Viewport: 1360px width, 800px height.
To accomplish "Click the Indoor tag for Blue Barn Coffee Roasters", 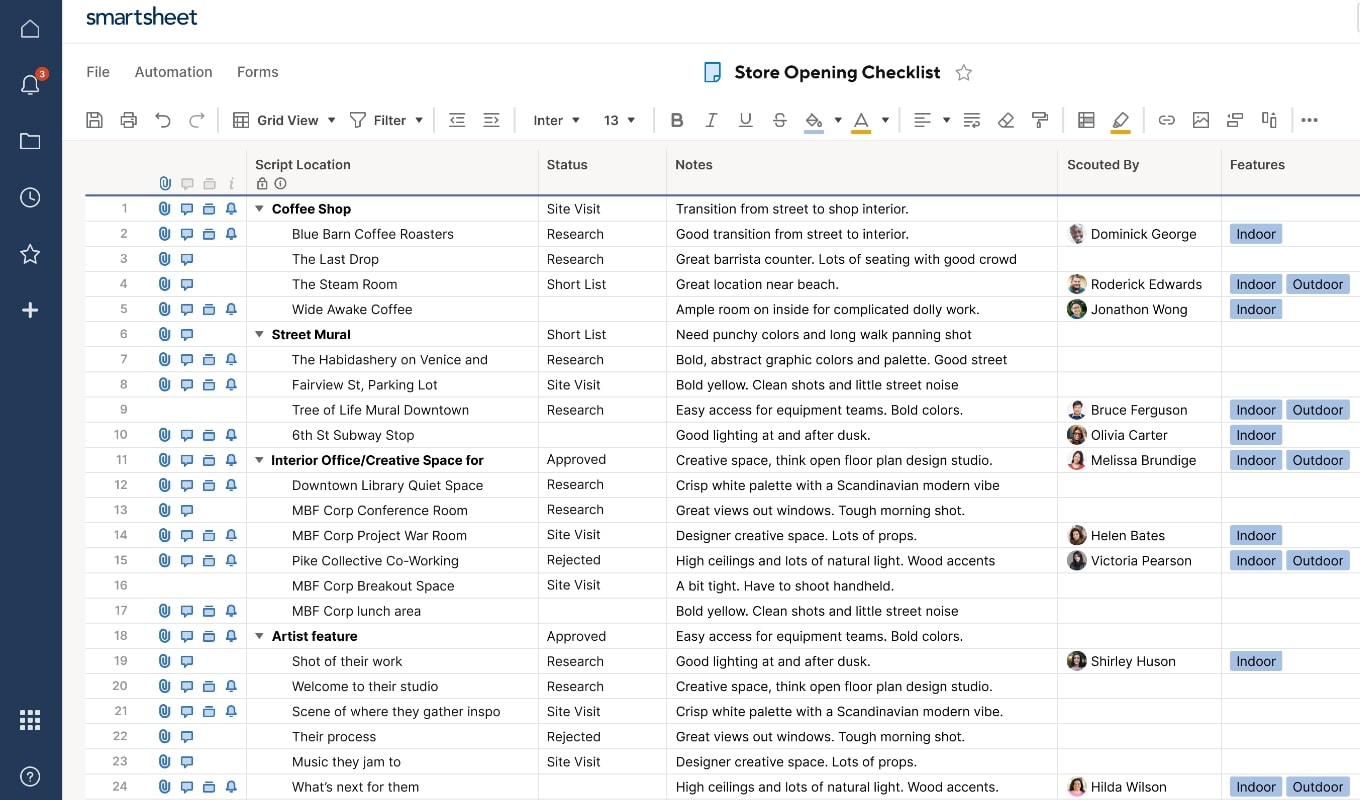I will [1255, 234].
